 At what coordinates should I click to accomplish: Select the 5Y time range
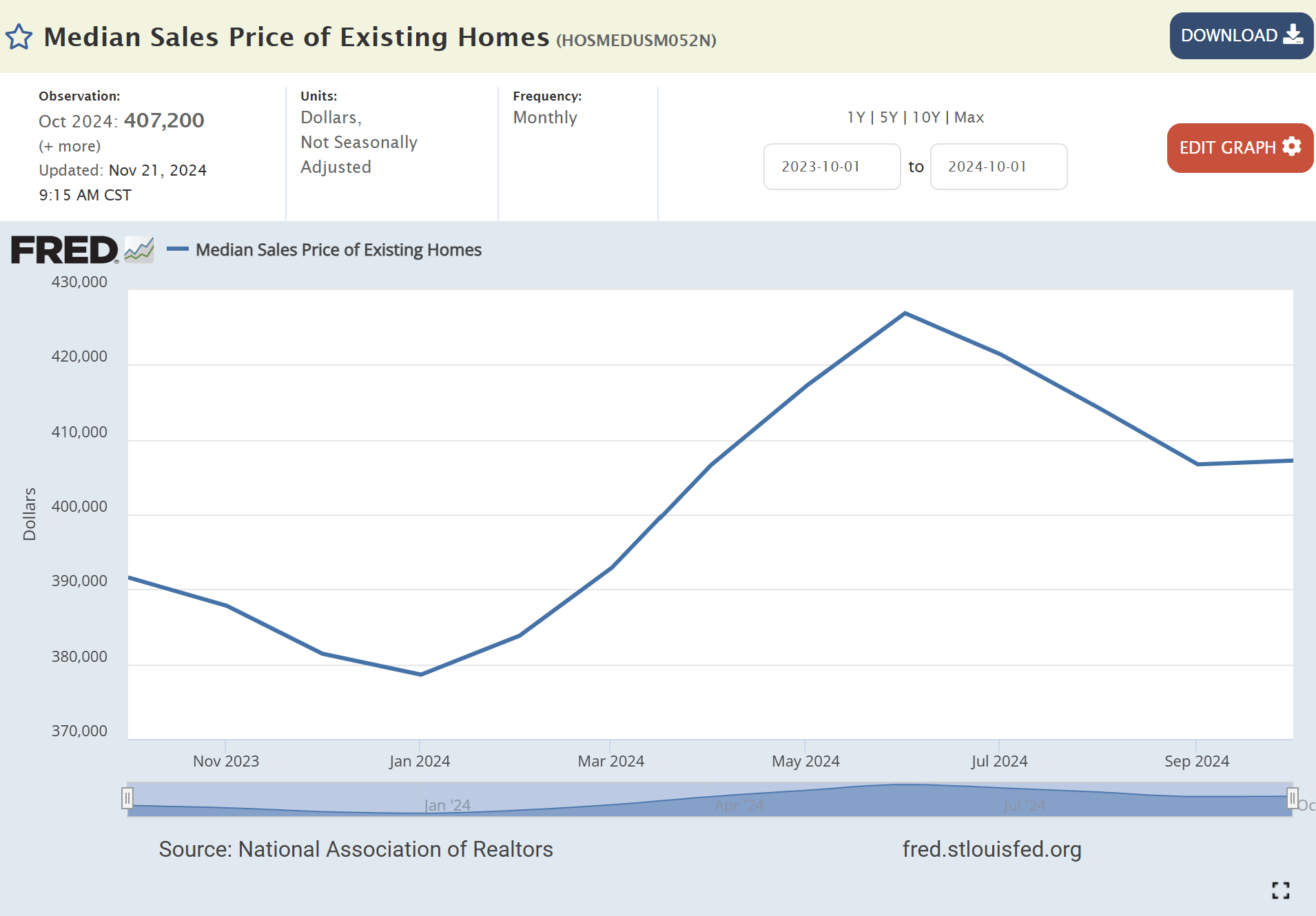(889, 118)
